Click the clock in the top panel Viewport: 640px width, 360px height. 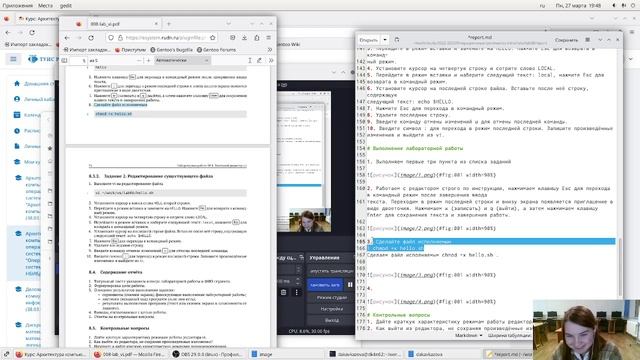pyautogui.click(x=578, y=5)
